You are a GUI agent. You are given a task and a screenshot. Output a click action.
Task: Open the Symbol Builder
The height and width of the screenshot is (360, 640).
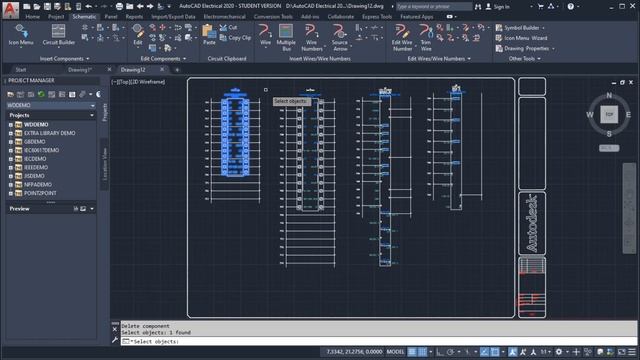pos(520,28)
